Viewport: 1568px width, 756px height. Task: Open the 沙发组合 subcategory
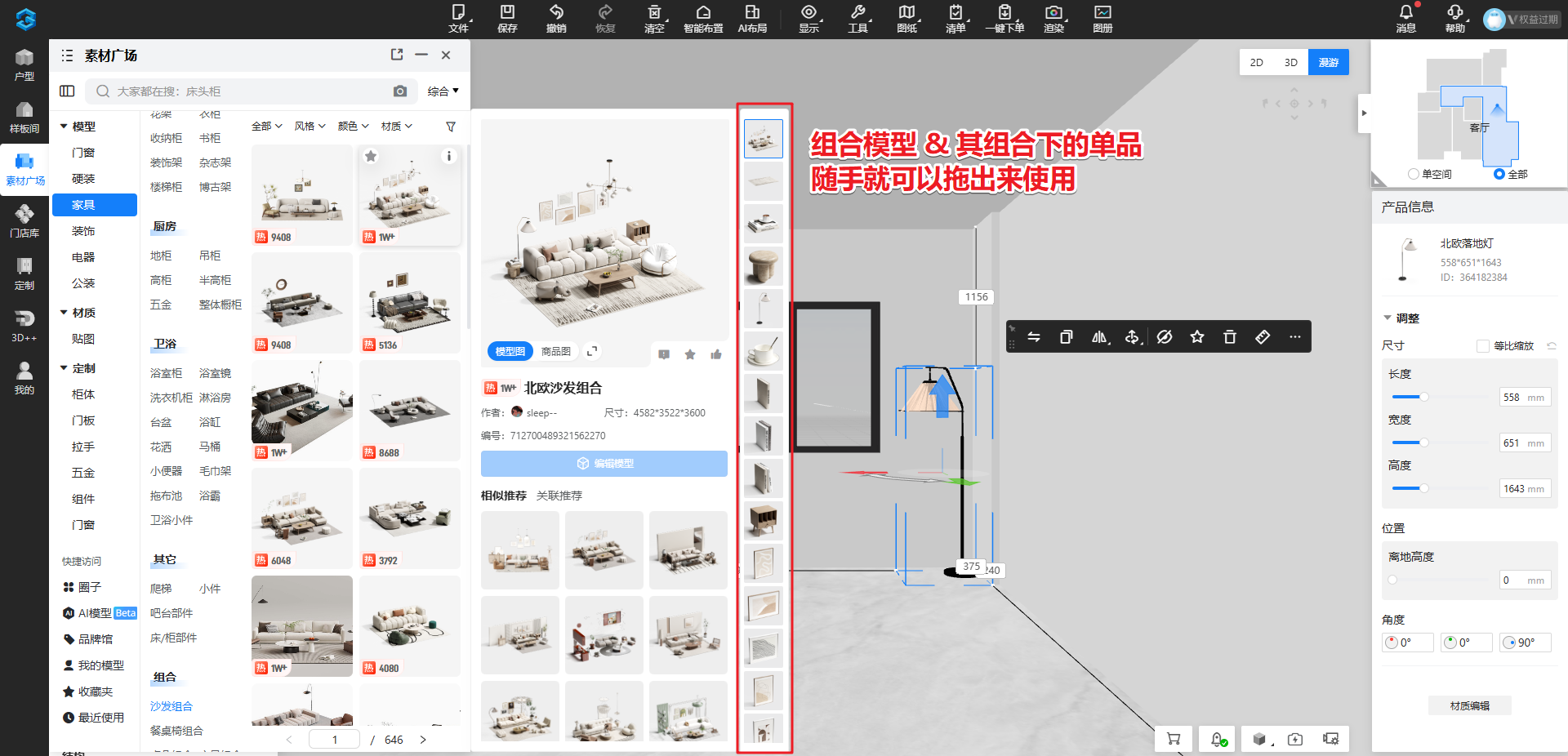pyautogui.click(x=171, y=706)
